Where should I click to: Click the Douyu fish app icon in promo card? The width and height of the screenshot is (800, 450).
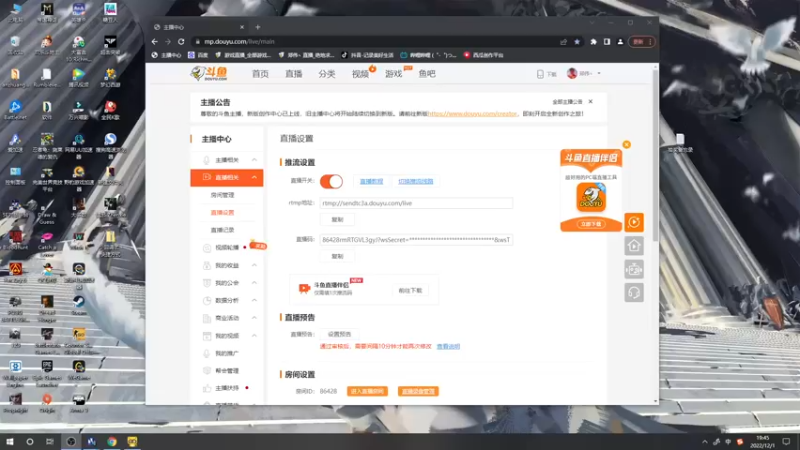[591, 197]
